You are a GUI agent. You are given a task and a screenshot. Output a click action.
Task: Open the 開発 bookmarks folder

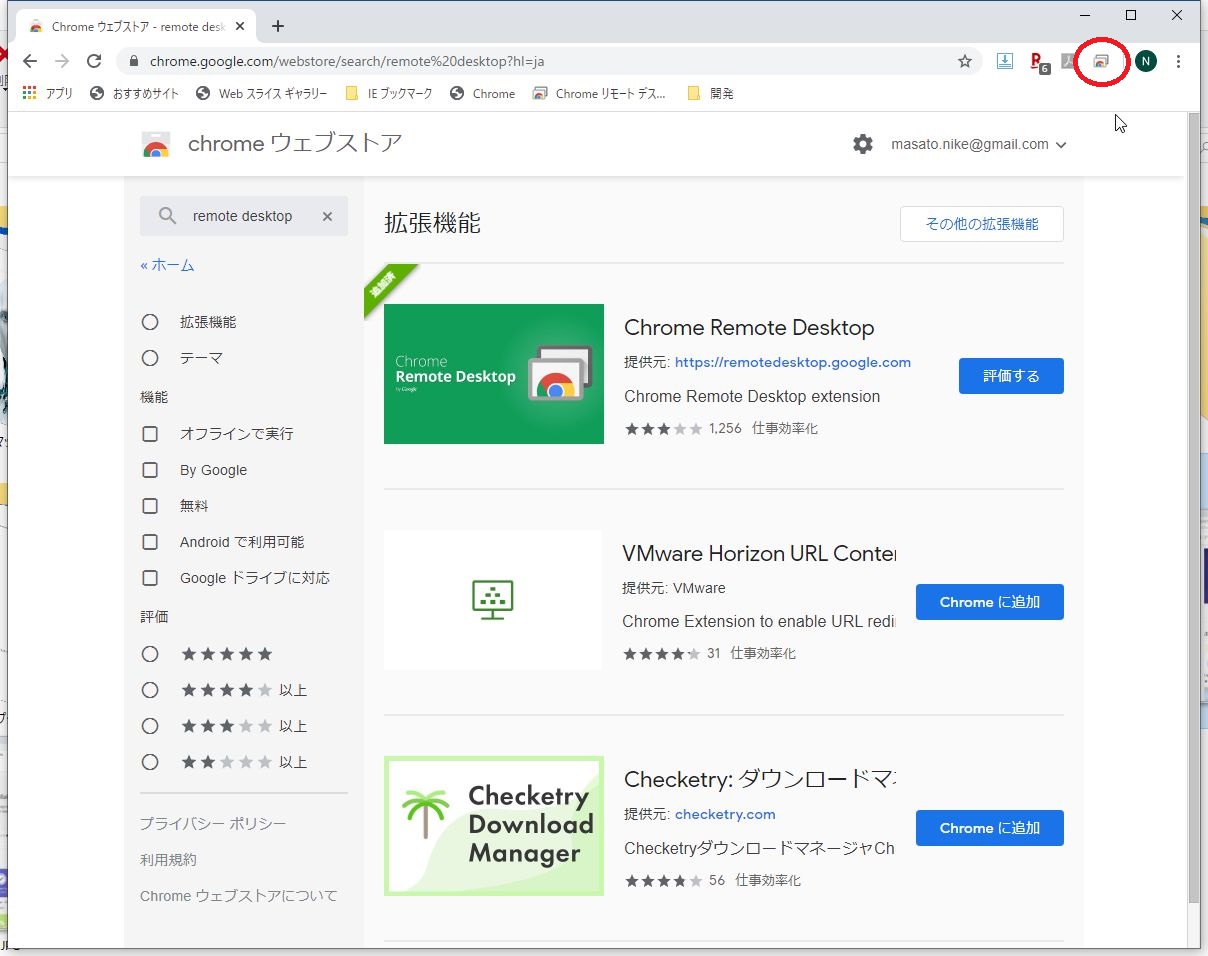[710, 93]
